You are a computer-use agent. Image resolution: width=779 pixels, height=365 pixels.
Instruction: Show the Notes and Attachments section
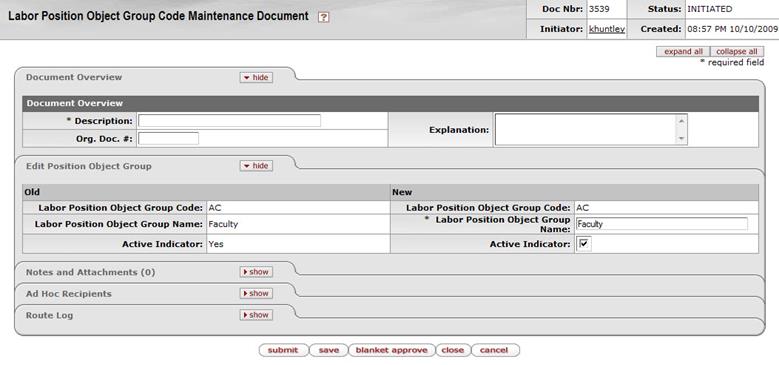(x=256, y=272)
